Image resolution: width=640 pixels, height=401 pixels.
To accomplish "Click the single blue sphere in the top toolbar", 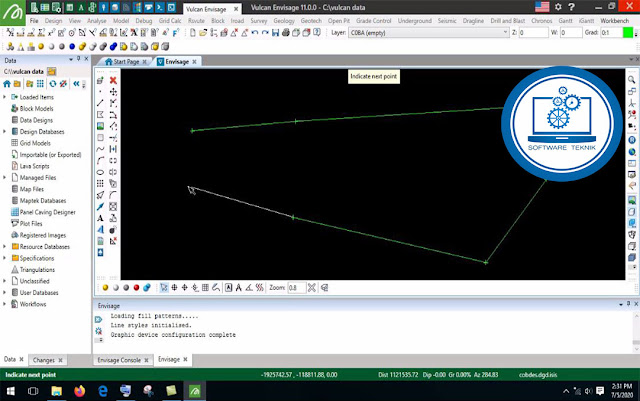I will 72,47.
